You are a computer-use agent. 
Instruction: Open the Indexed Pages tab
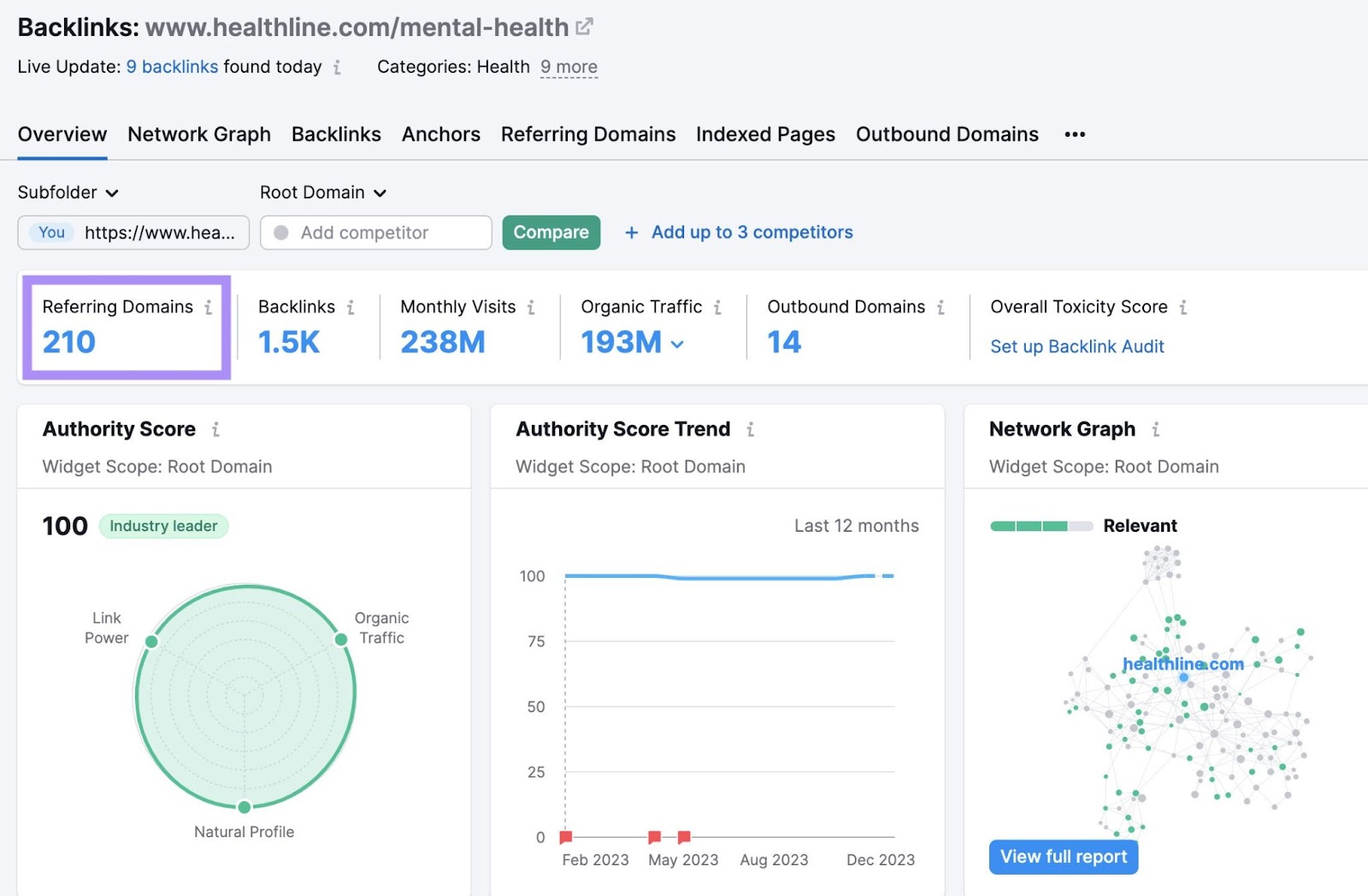coord(765,134)
